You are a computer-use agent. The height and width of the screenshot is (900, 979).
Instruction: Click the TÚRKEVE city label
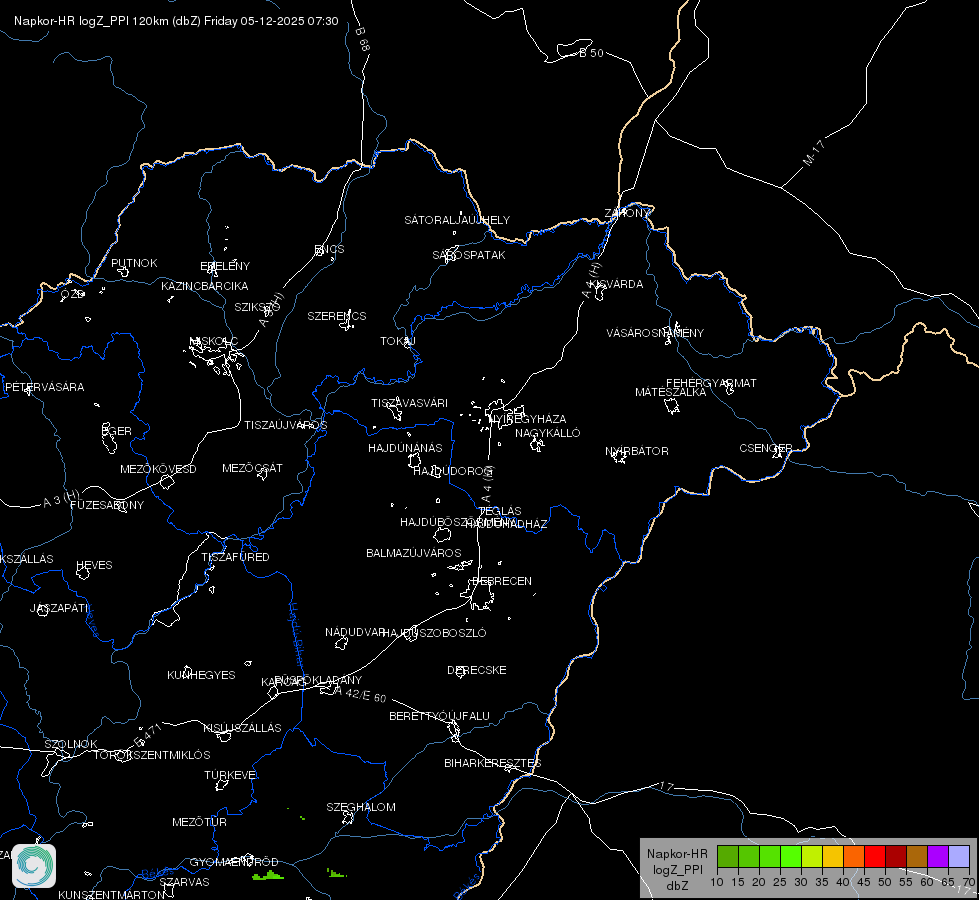[x=230, y=775]
